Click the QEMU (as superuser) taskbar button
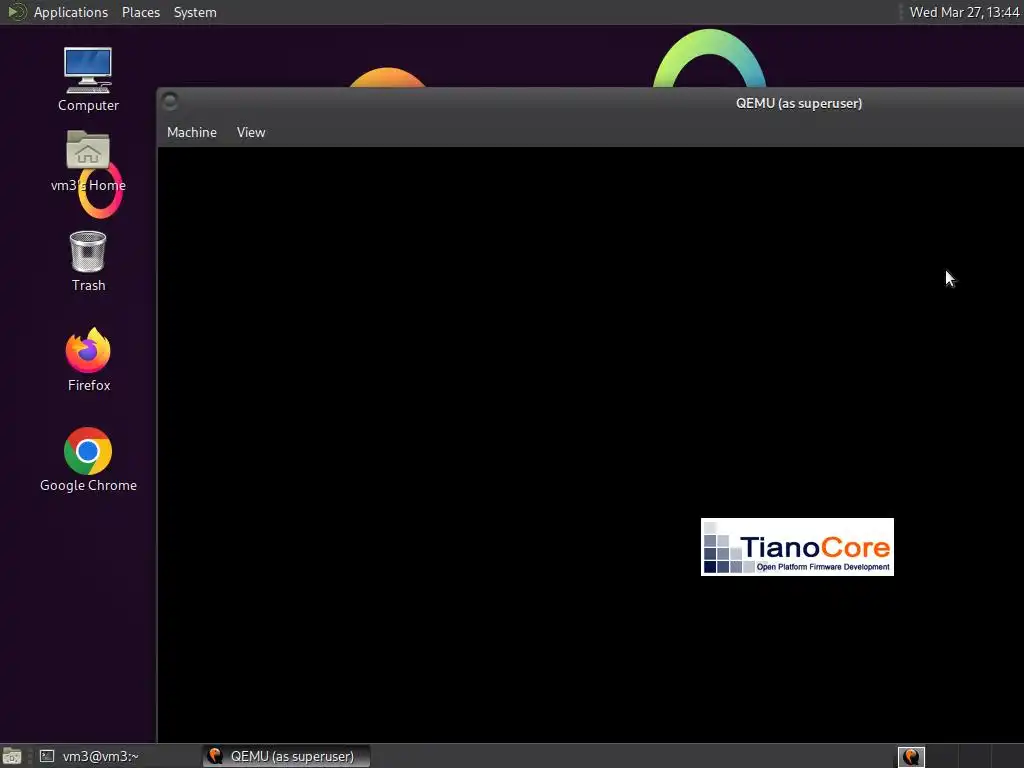The width and height of the screenshot is (1024, 768). pos(287,756)
